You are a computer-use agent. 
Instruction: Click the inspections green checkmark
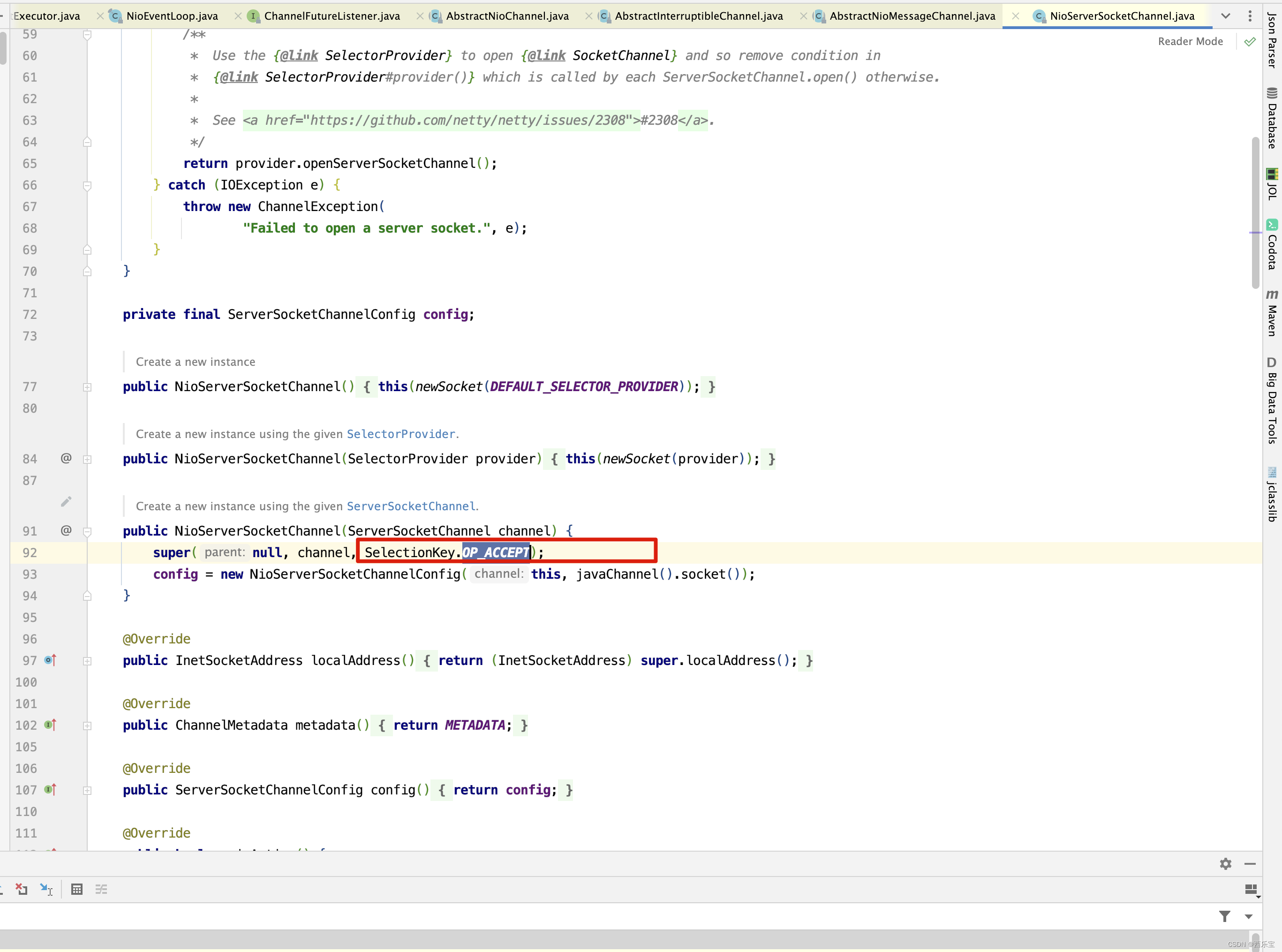pyautogui.click(x=1250, y=41)
